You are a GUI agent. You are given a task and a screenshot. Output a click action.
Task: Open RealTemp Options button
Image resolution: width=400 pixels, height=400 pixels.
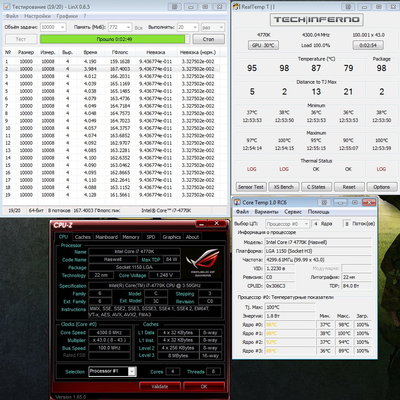click(x=382, y=187)
